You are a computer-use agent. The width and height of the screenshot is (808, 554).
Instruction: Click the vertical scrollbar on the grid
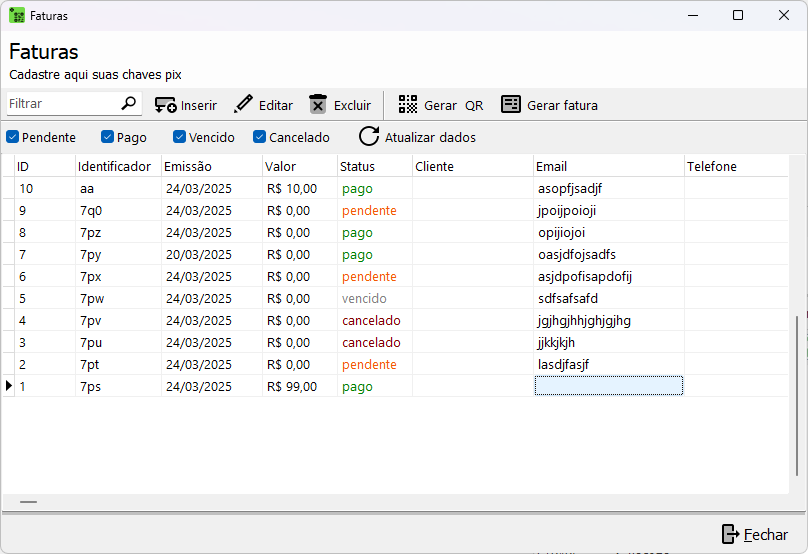pyautogui.click(x=796, y=400)
